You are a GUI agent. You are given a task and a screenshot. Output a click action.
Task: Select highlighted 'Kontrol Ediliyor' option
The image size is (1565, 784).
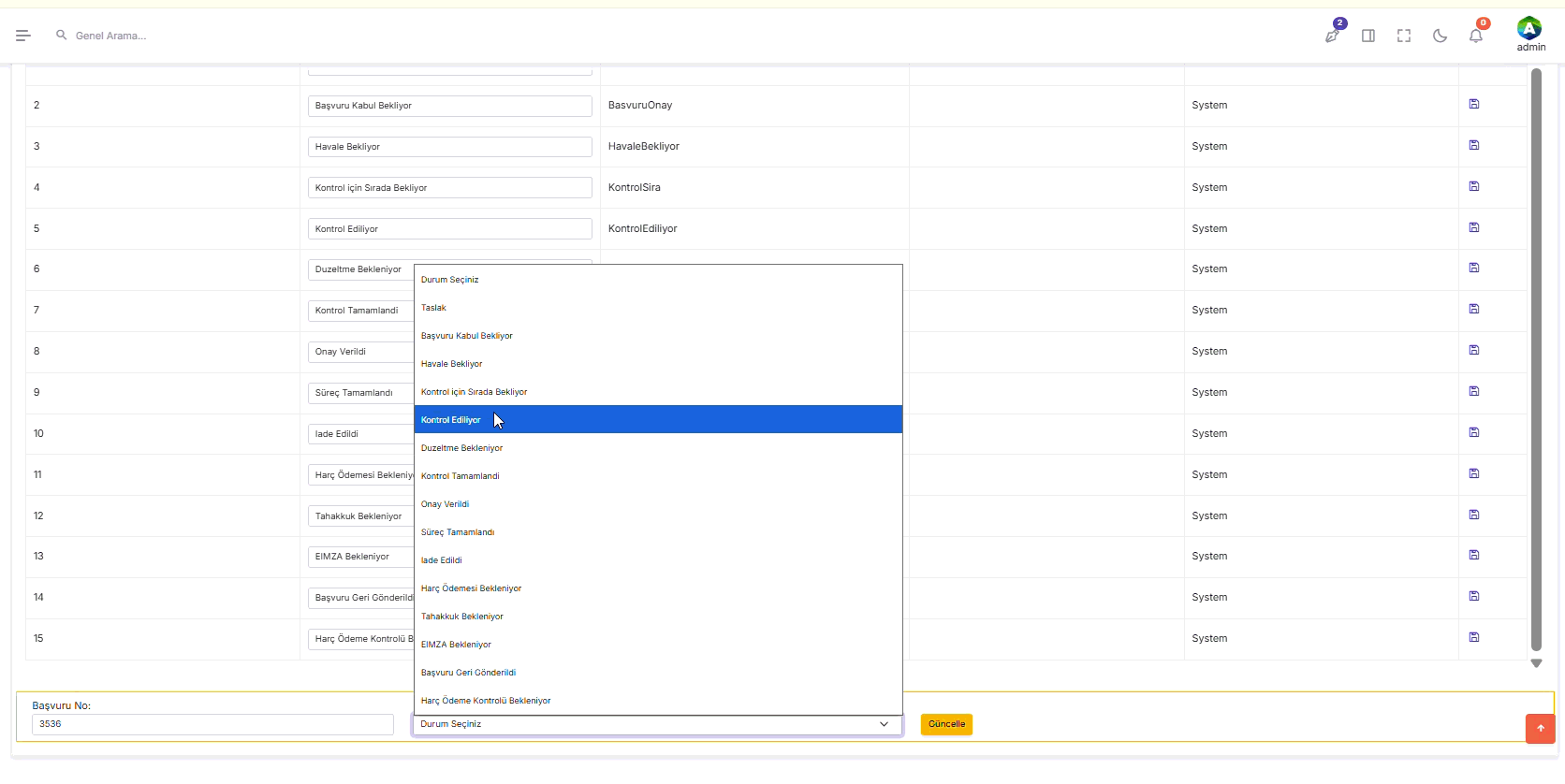click(x=658, y=420)
